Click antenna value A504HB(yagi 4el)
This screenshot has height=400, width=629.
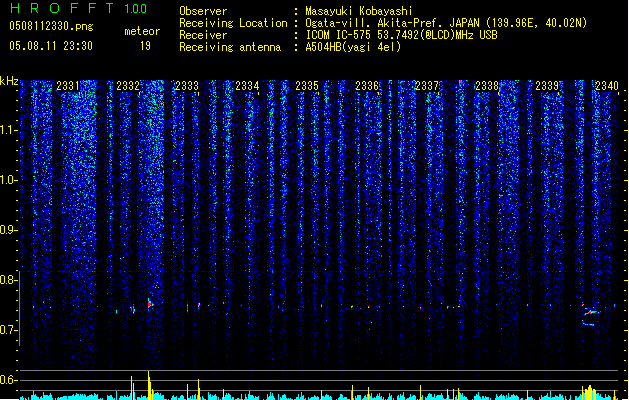(x=353, y=47)
